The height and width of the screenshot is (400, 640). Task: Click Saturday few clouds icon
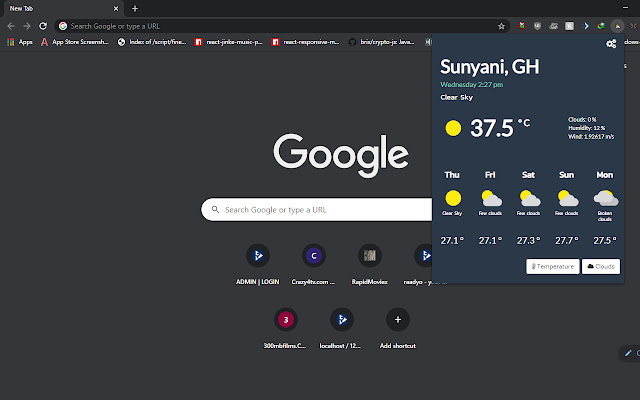(529, 198)
